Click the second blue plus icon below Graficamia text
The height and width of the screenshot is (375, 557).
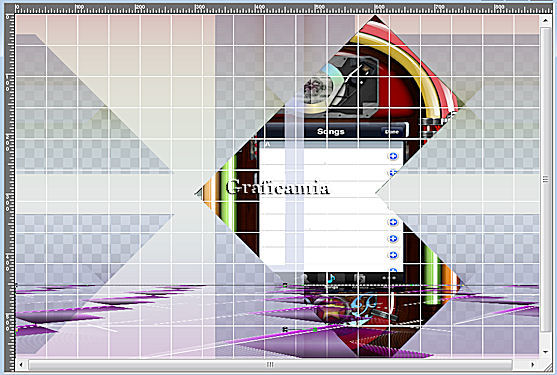tap(393, 238)
